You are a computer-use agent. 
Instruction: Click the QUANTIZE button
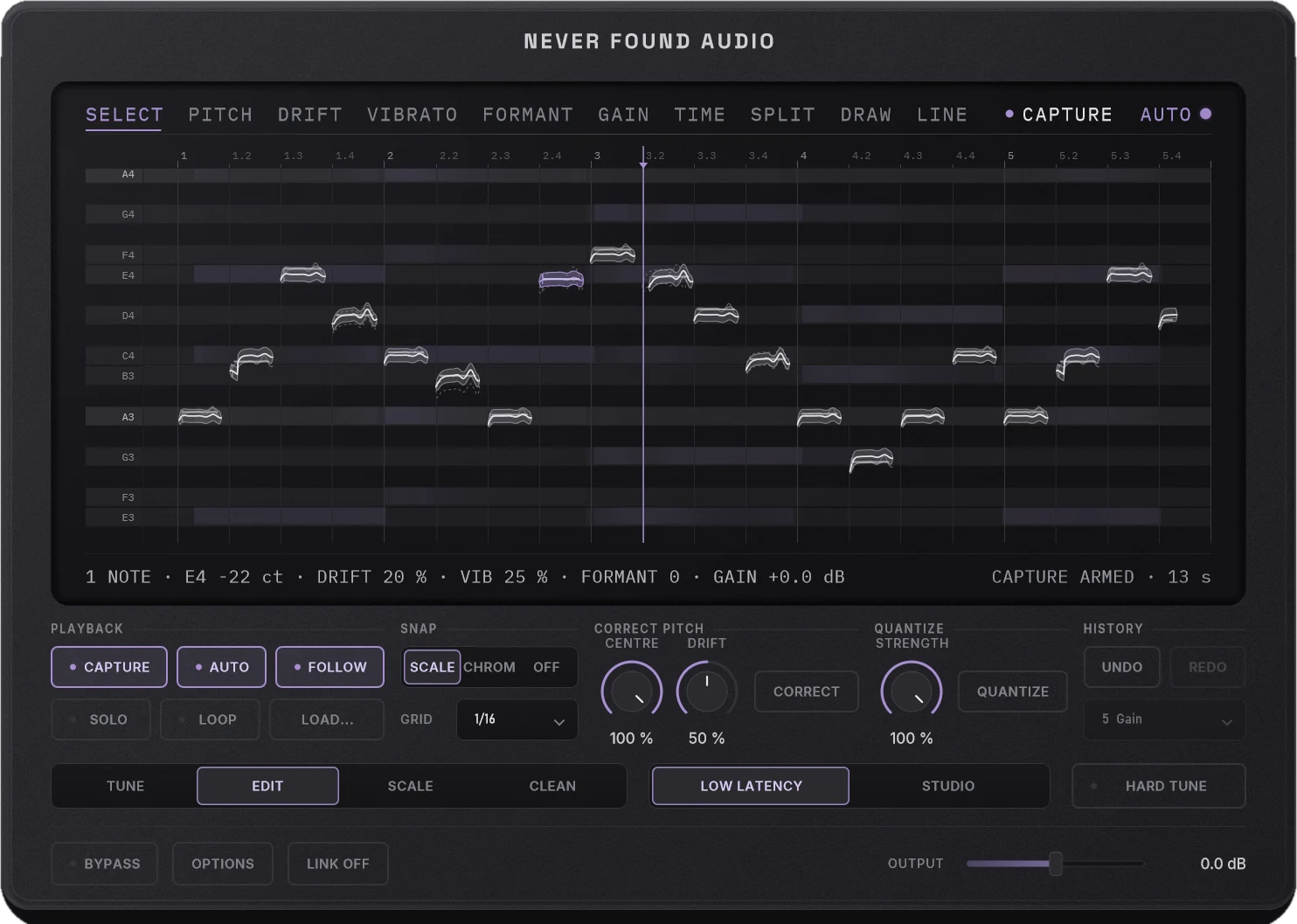pyautogui.click(x=1012, y=691)
